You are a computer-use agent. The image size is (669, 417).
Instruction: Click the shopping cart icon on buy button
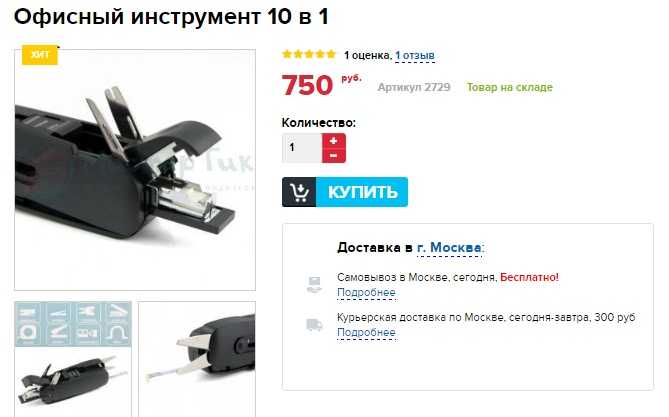[299, 192]
